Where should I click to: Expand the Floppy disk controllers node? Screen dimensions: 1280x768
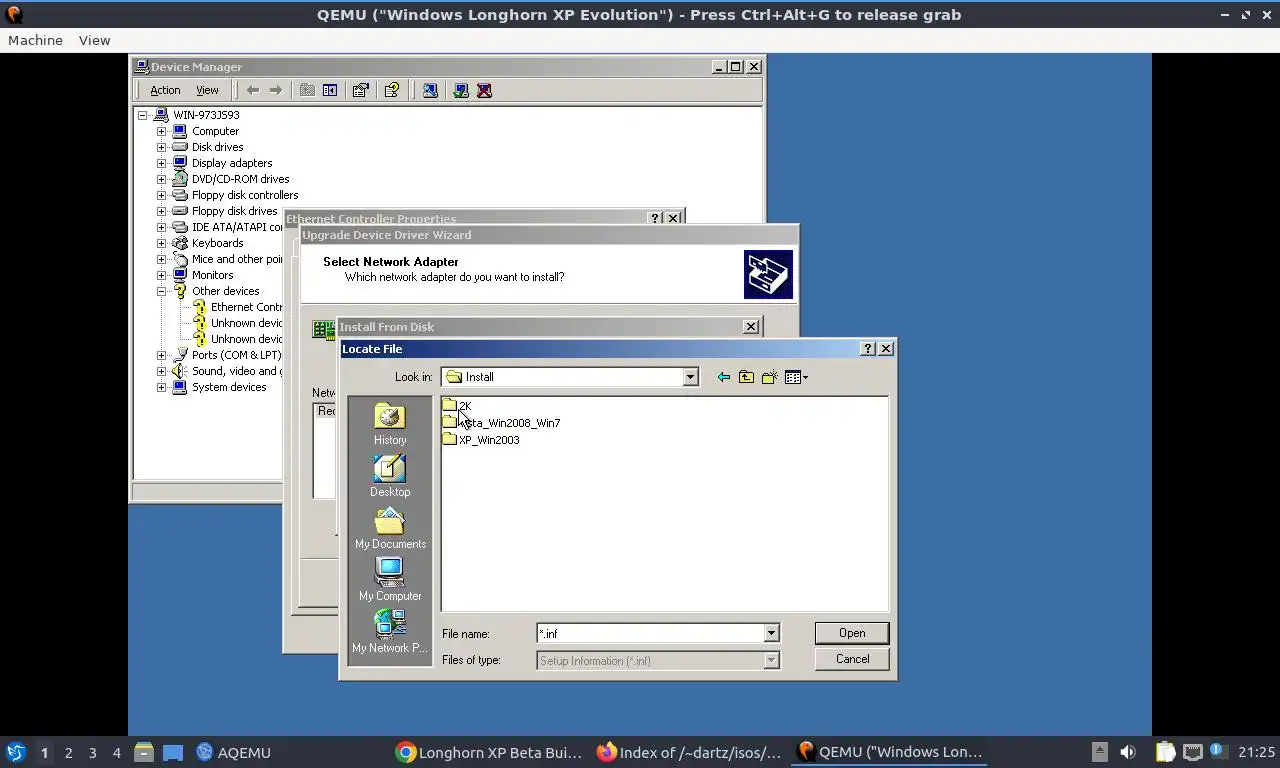point(161,195)
